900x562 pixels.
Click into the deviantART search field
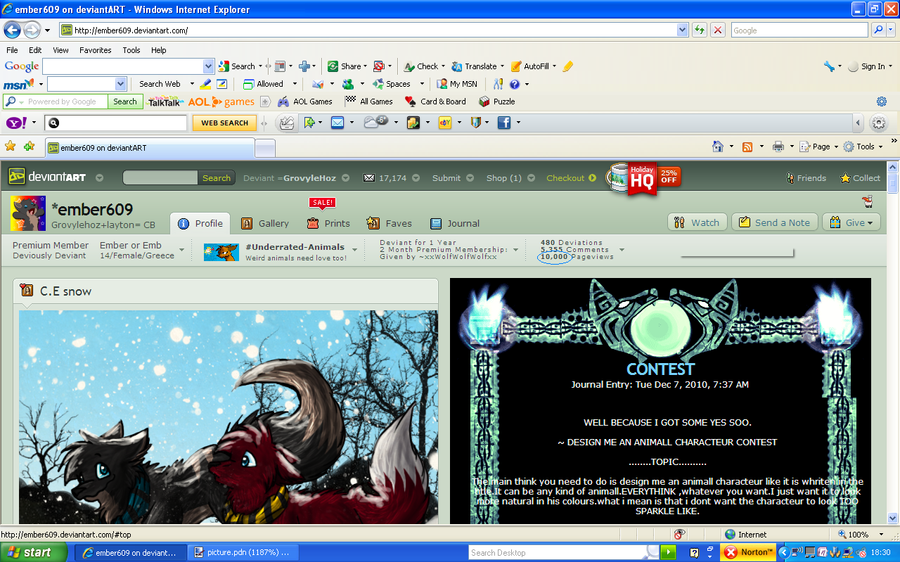pos(160,178)
